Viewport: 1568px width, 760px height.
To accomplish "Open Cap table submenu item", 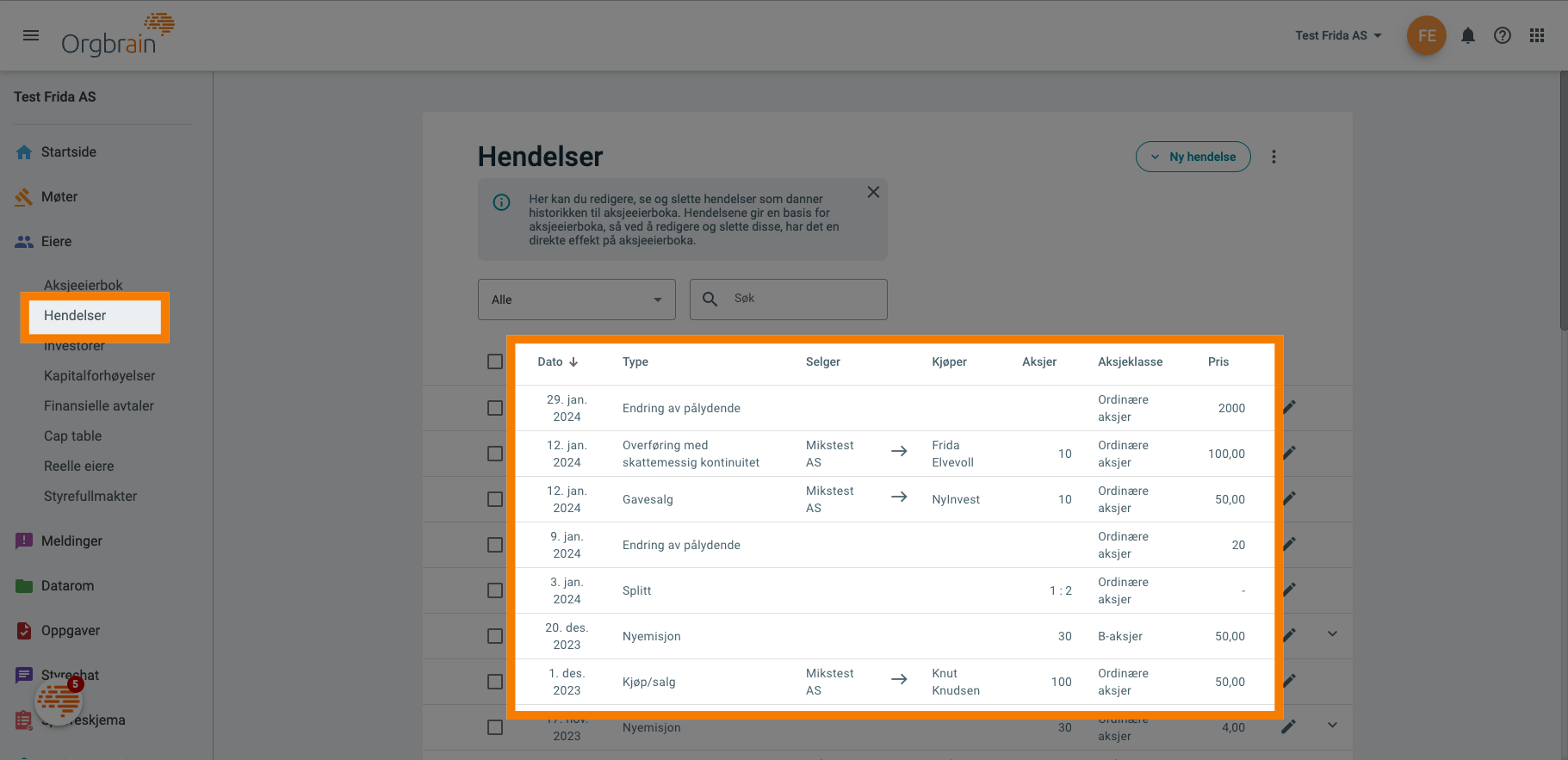I will point(73,436).
